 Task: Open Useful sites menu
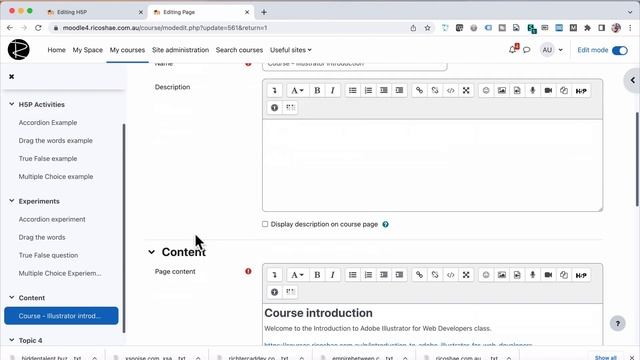(x=291, y=50)
